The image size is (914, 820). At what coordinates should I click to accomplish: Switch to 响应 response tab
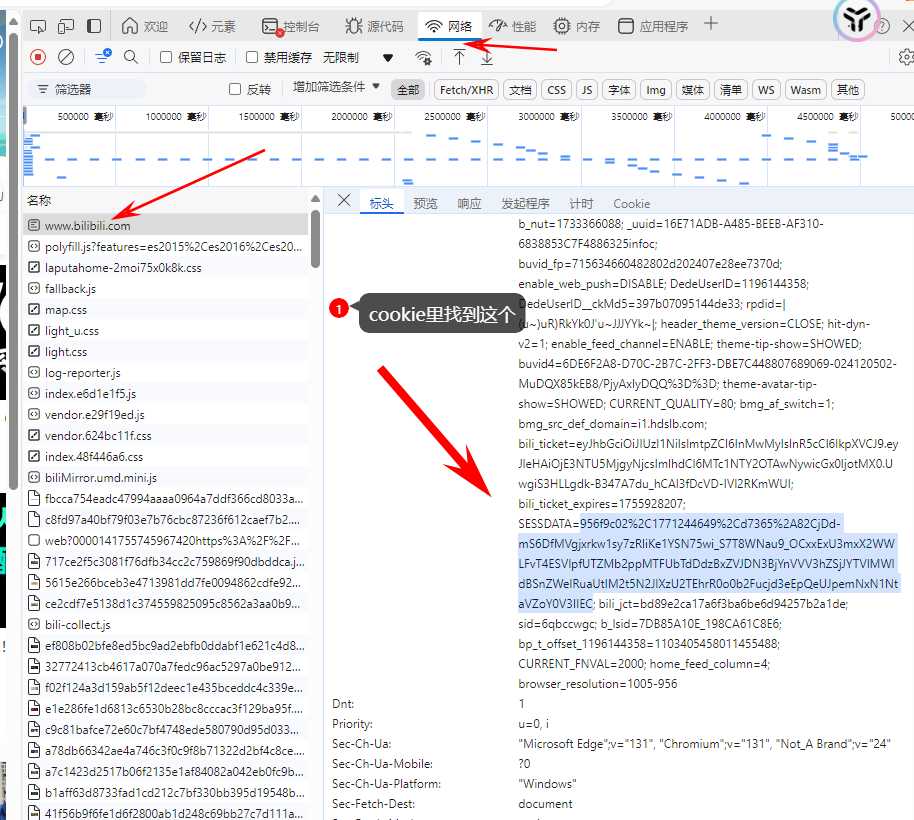click(469, 203)
